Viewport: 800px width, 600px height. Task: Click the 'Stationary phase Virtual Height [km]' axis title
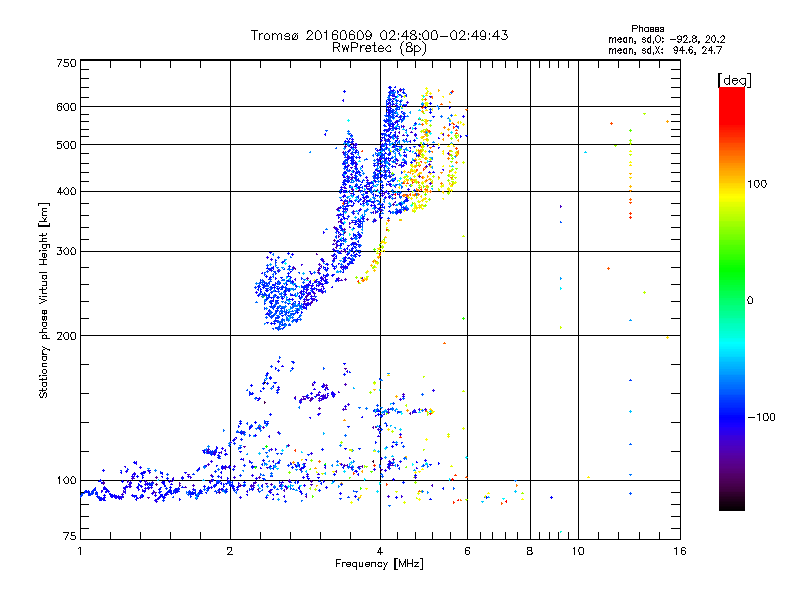pos(44,300)
